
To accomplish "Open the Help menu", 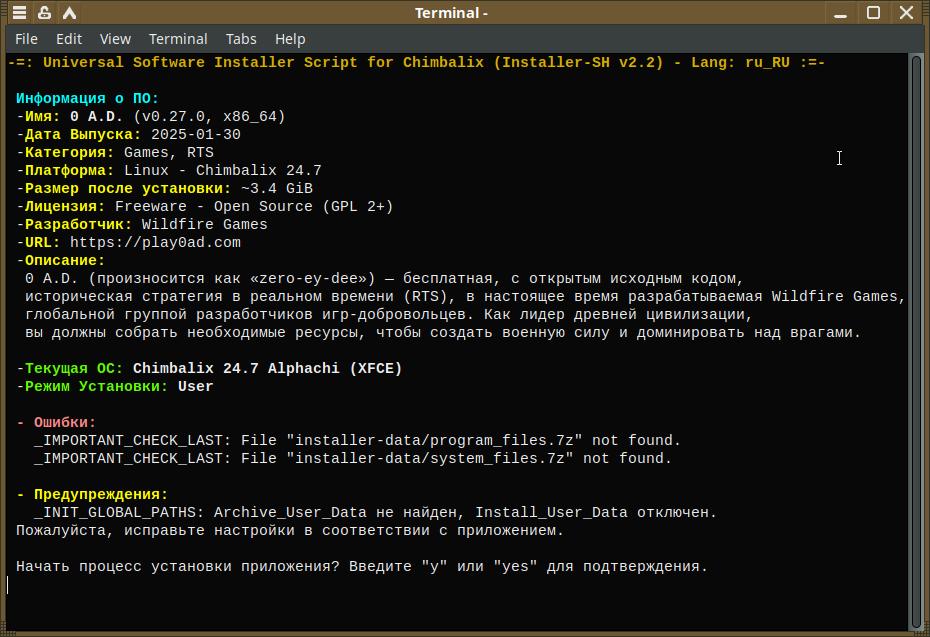I will (290, 39).
